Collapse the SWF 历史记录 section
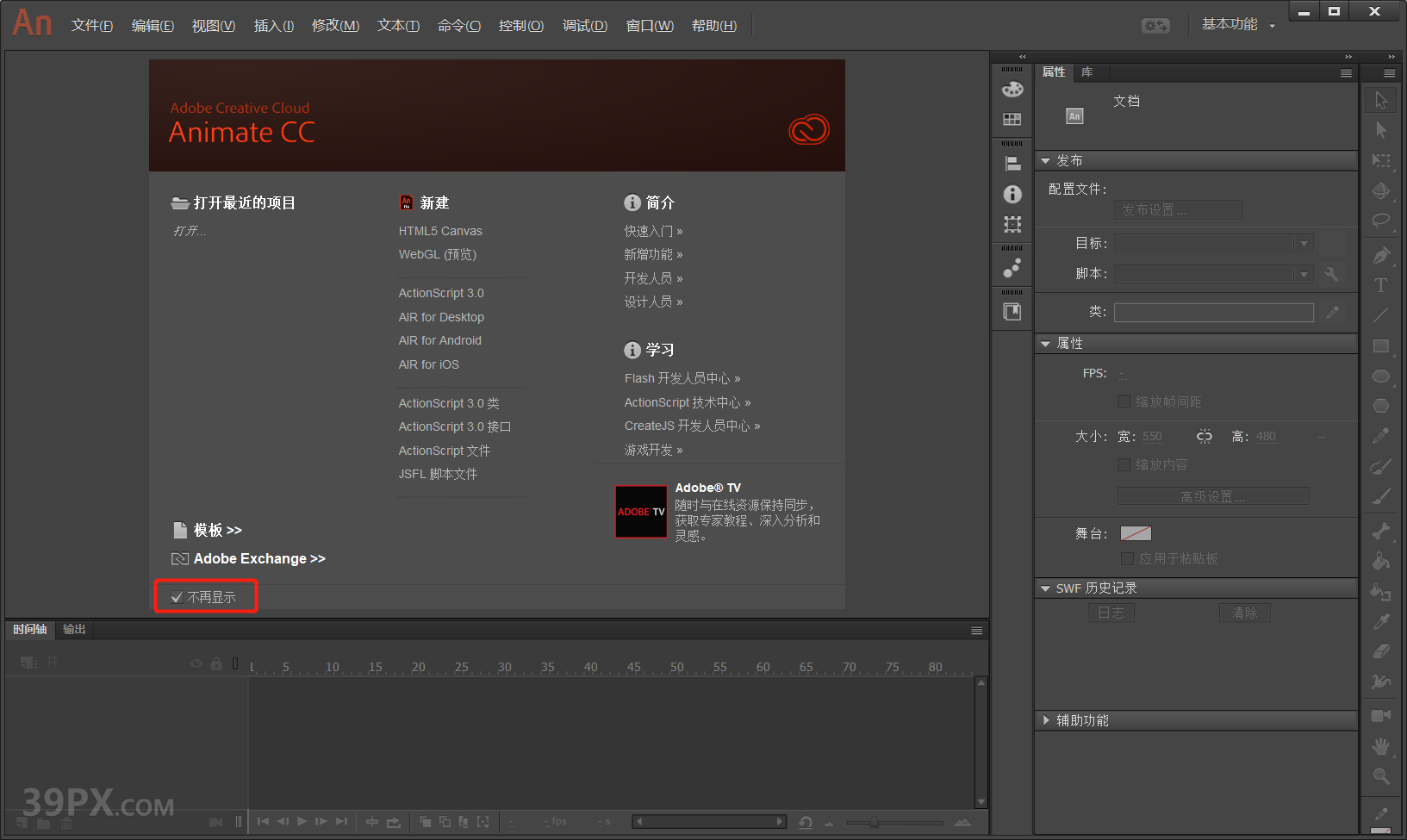1407x840 pixels. [x=1046, y=588]
